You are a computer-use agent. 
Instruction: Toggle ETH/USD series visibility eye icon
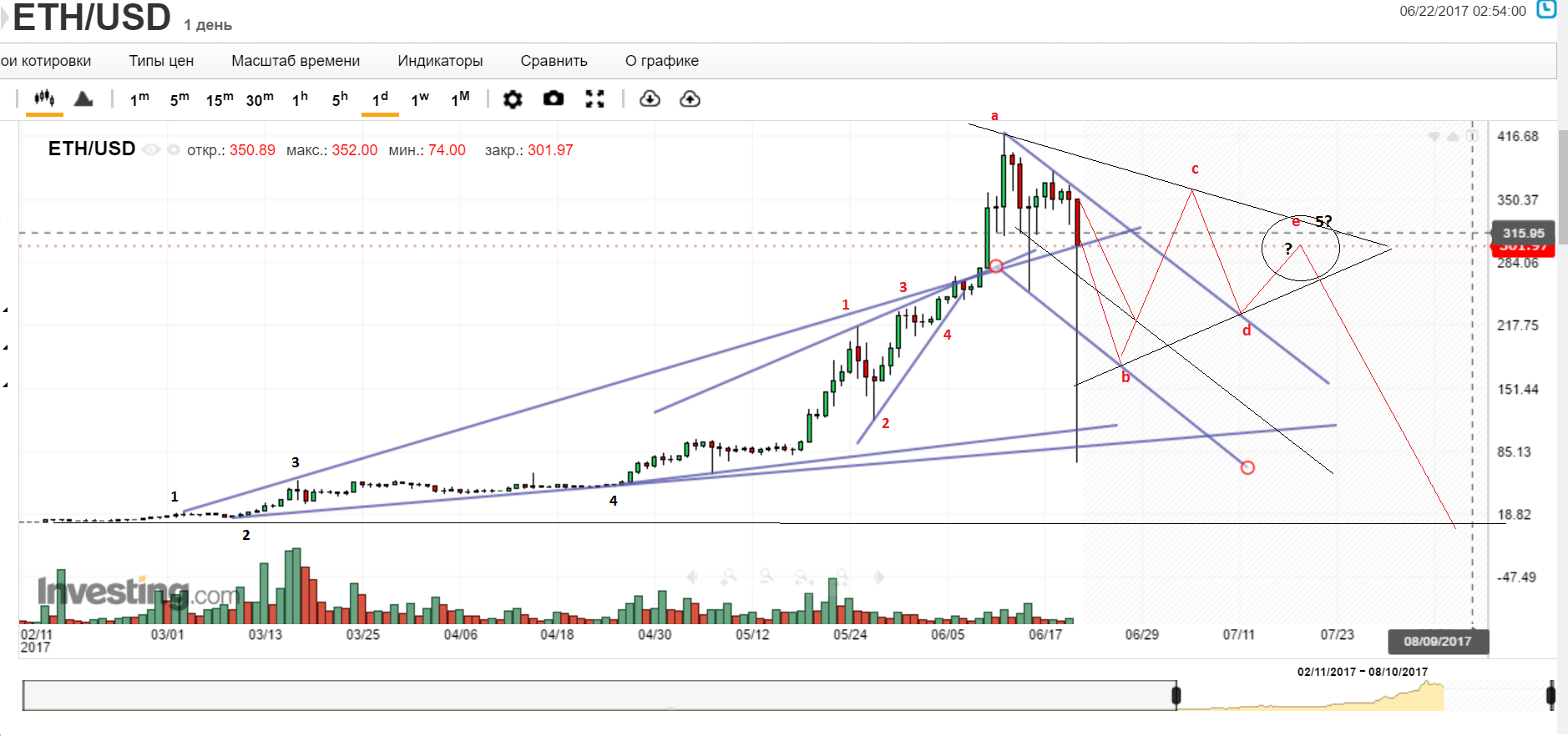(151, 150)
